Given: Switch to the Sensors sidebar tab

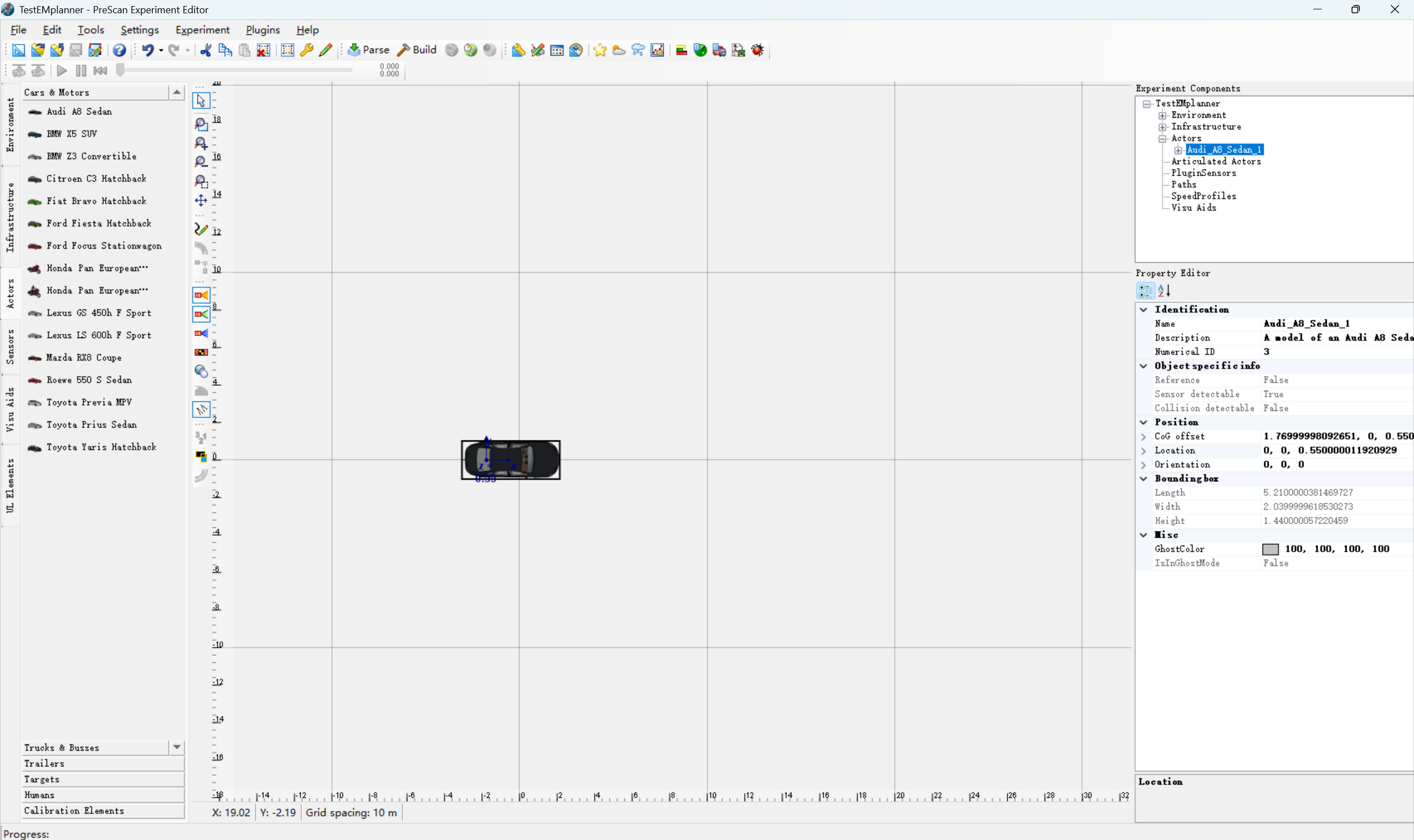Looking at the screenshot, I should [x=10, y=346].
